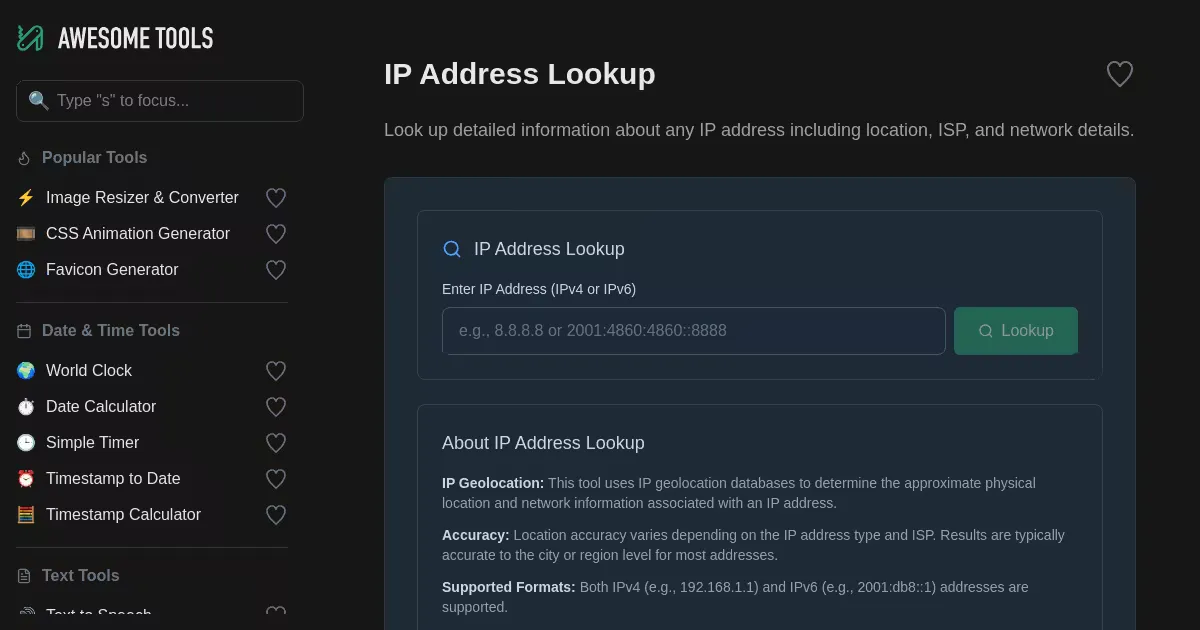1200x630 pixels.
Task: Favorite Timestamp Calculator using its heart icon
Action: tap(276, 515)
